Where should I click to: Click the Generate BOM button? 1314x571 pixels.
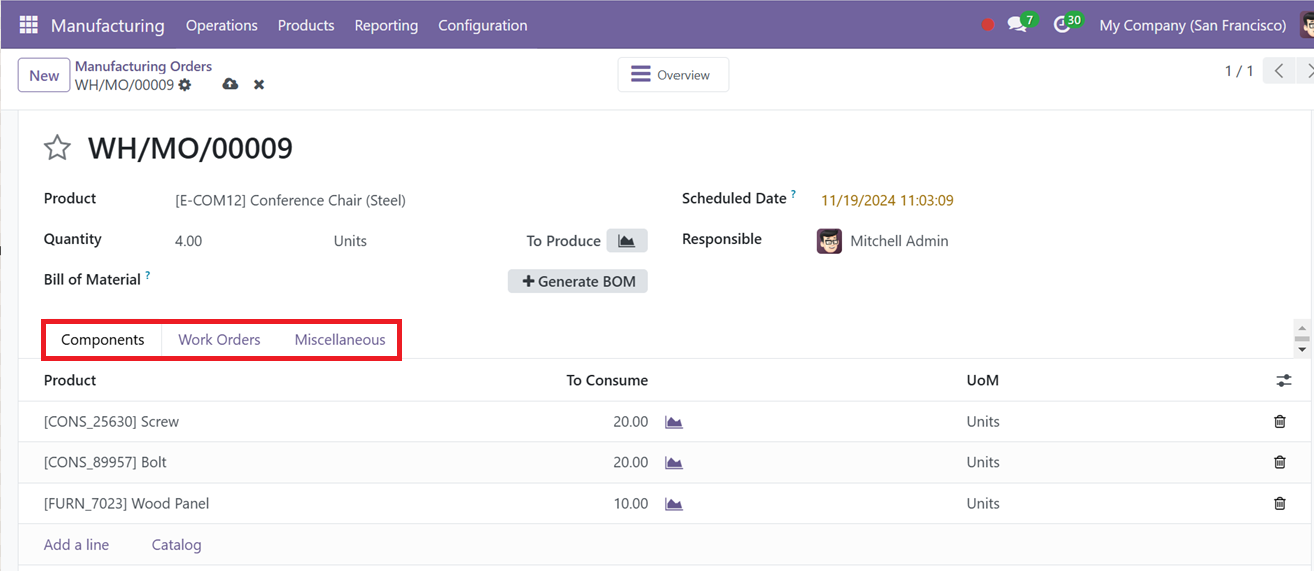[x=578, y=281]
